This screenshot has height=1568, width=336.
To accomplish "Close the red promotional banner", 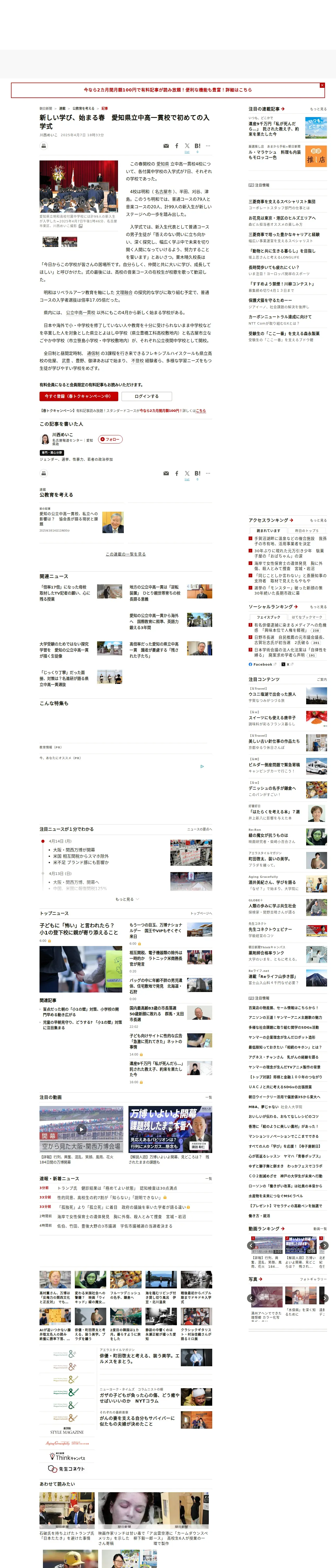I will (322, 85).
